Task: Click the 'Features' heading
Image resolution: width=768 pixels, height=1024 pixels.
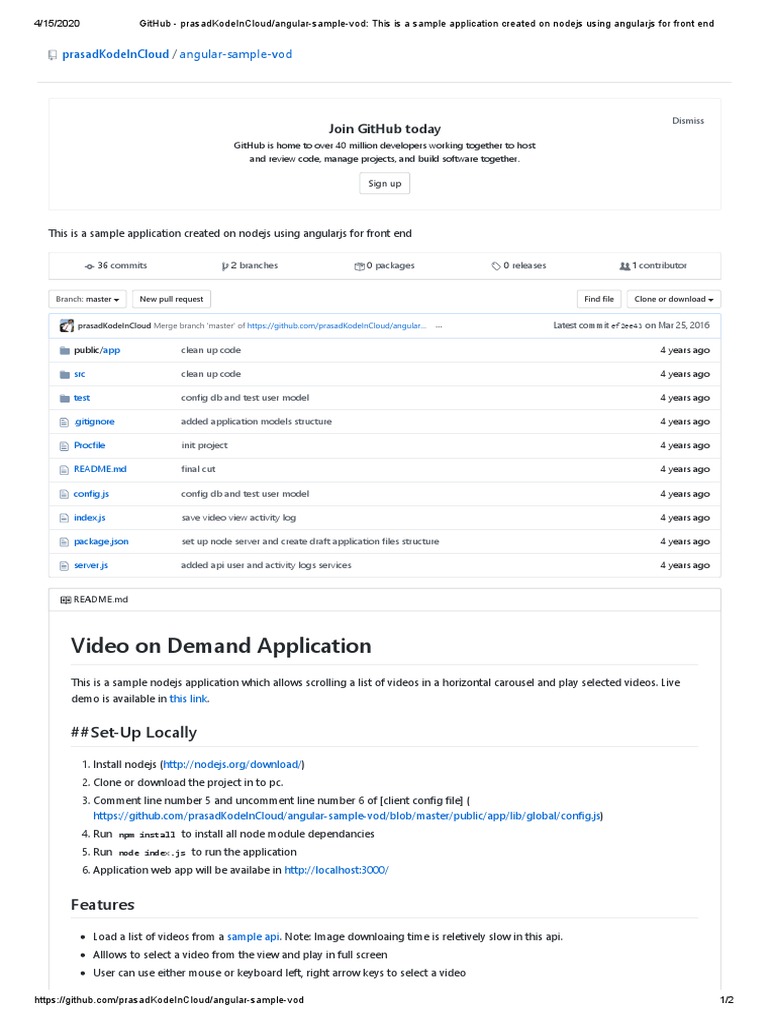Action: pyautogui.click(x=103, y=905)
